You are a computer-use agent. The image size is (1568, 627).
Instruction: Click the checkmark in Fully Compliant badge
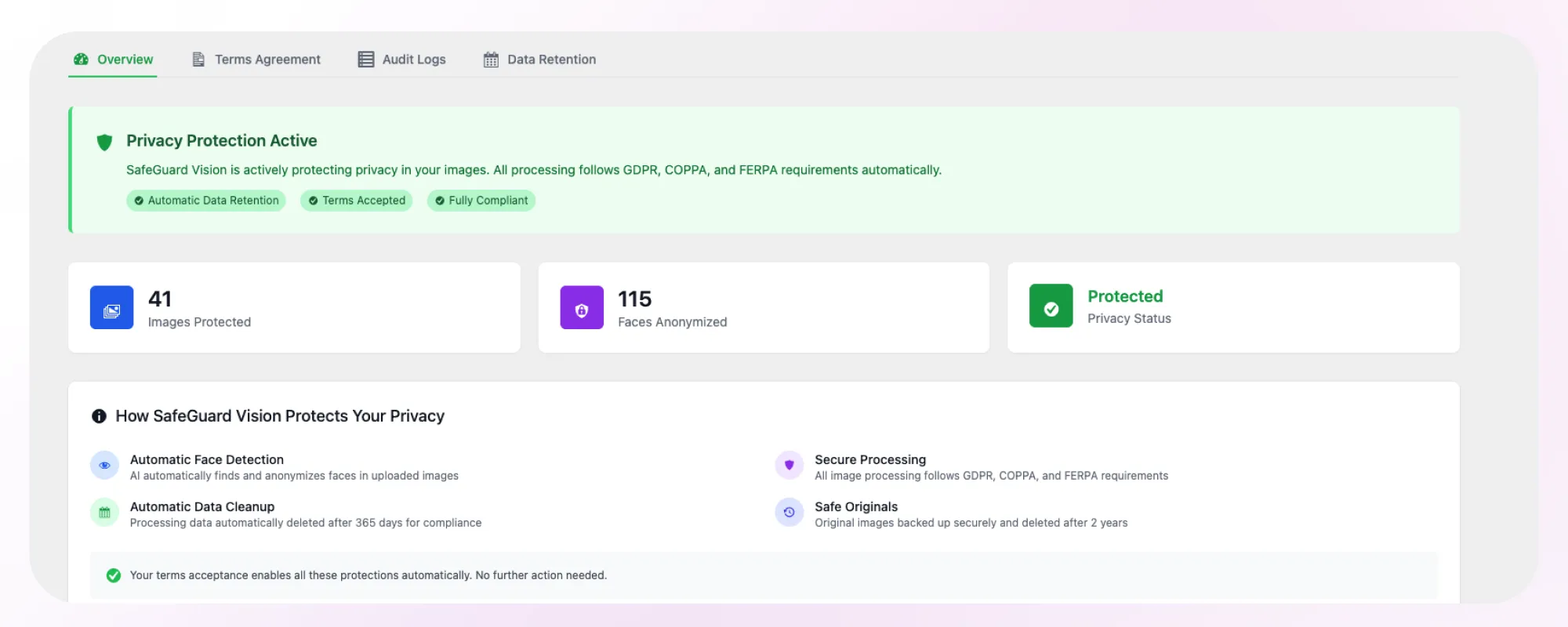tap(440, 201)
